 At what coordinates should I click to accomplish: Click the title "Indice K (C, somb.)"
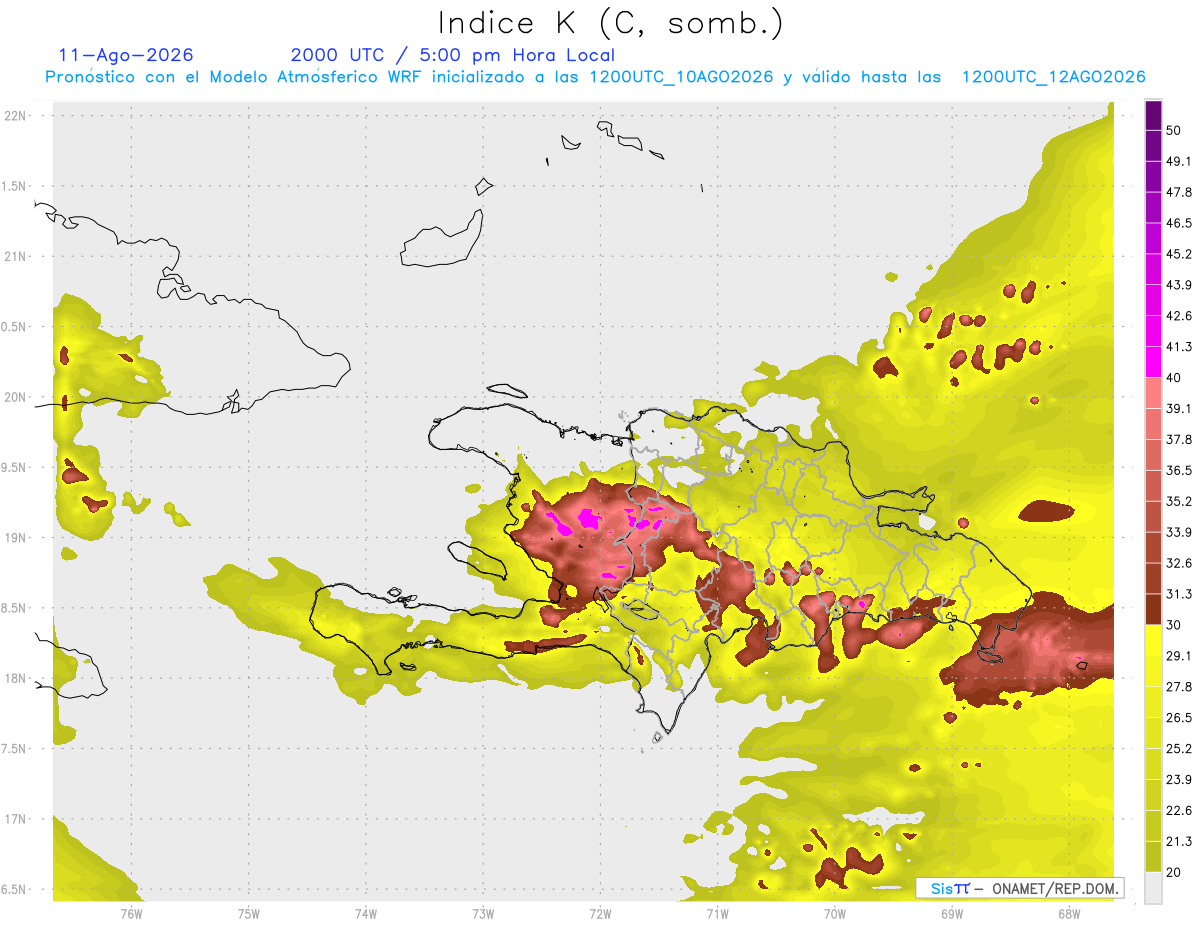click(610, 23)
